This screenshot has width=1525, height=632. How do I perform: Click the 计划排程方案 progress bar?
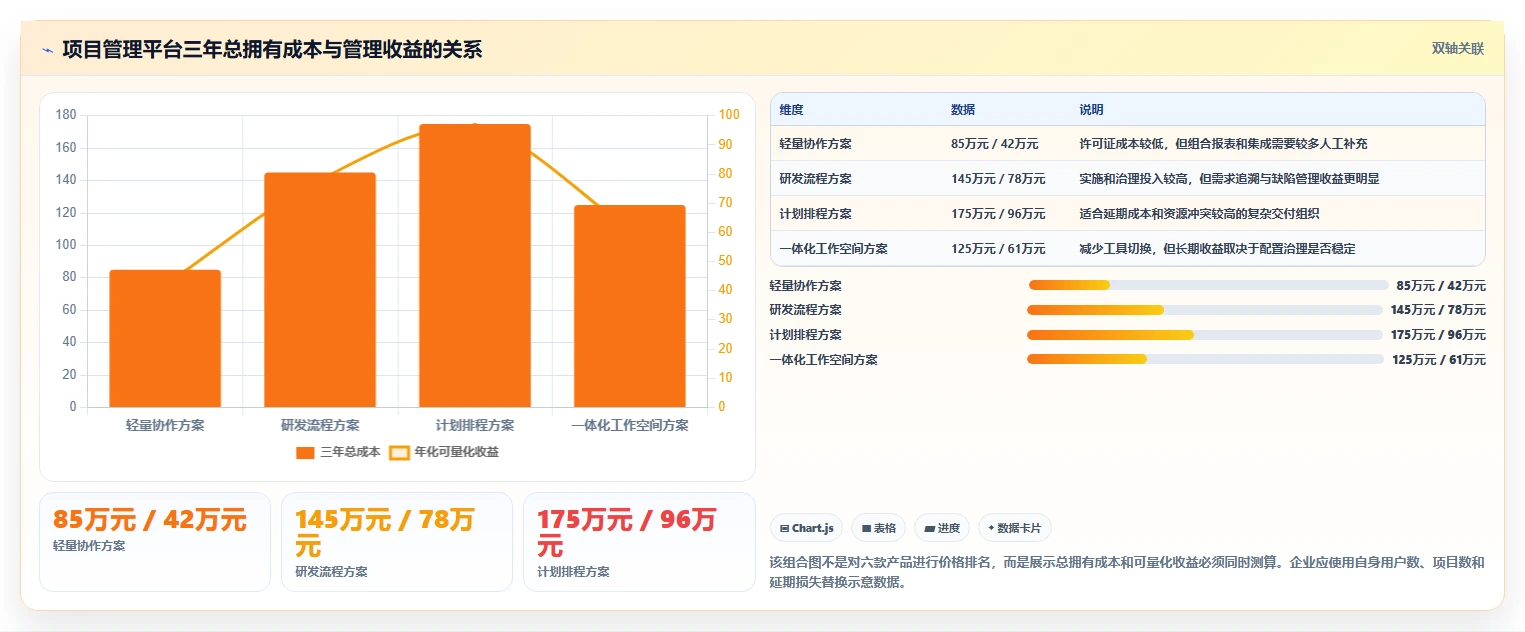point(1205,335)
